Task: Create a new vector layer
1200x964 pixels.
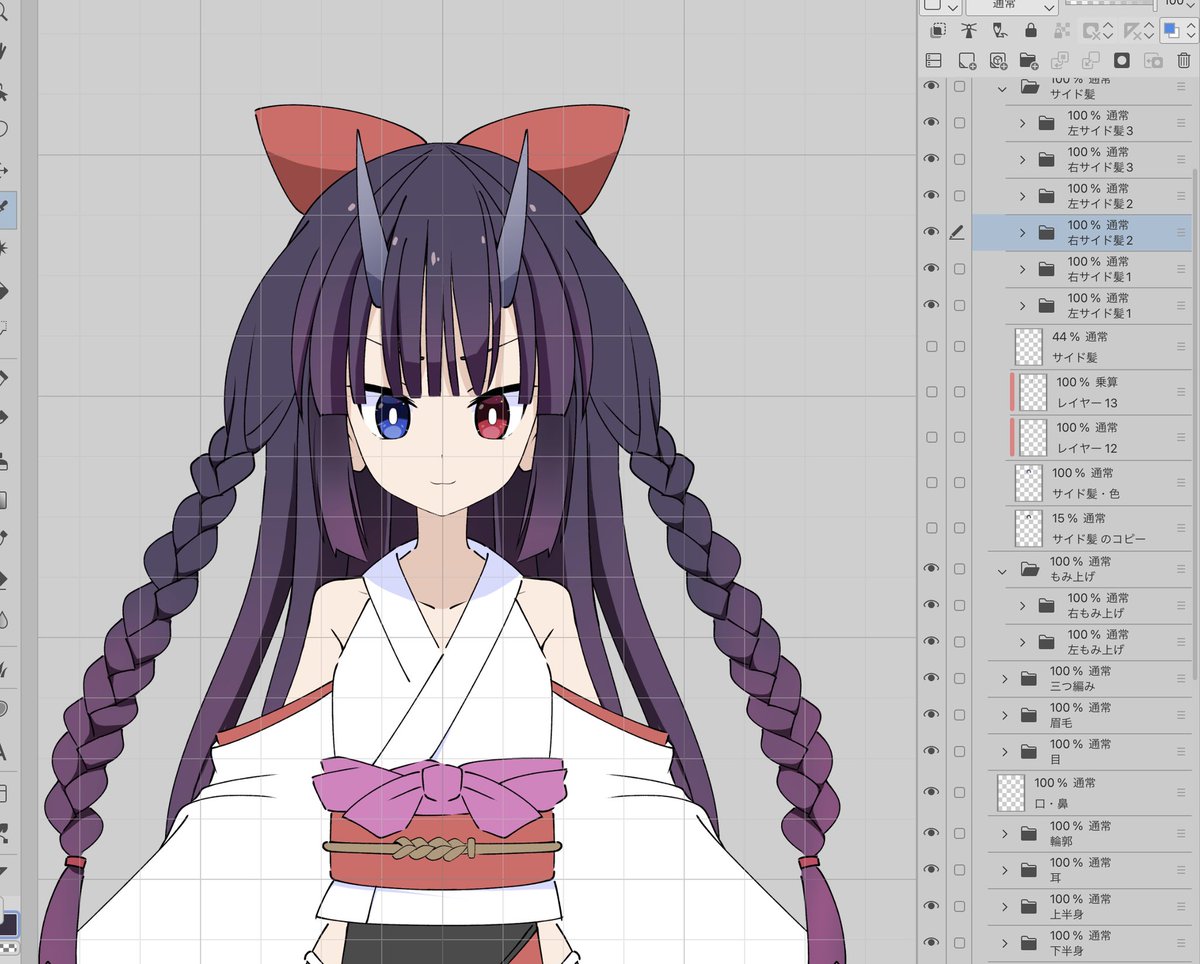Action: [x=998, y=61]
